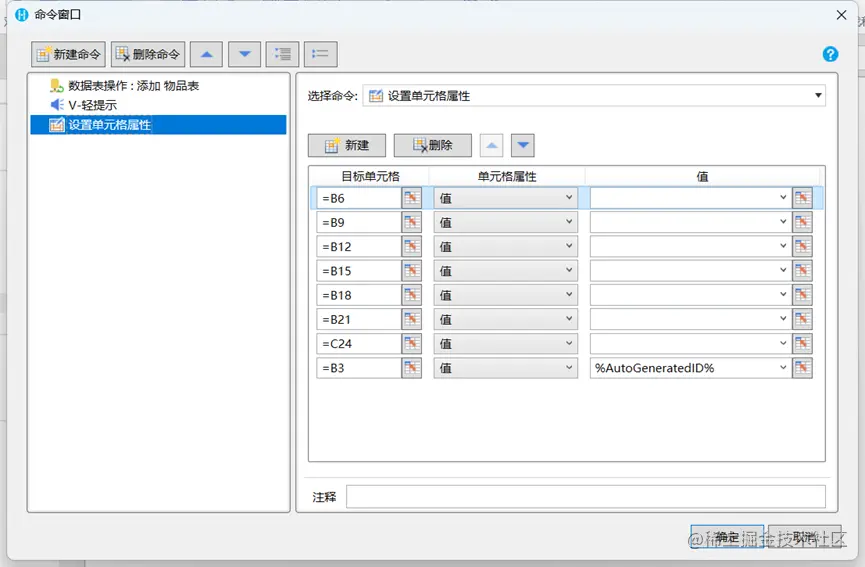The height and width of the screenshot is (567, 865).
Task: Click cell picker icon next to =C24
Action: (x=412, y=344)
